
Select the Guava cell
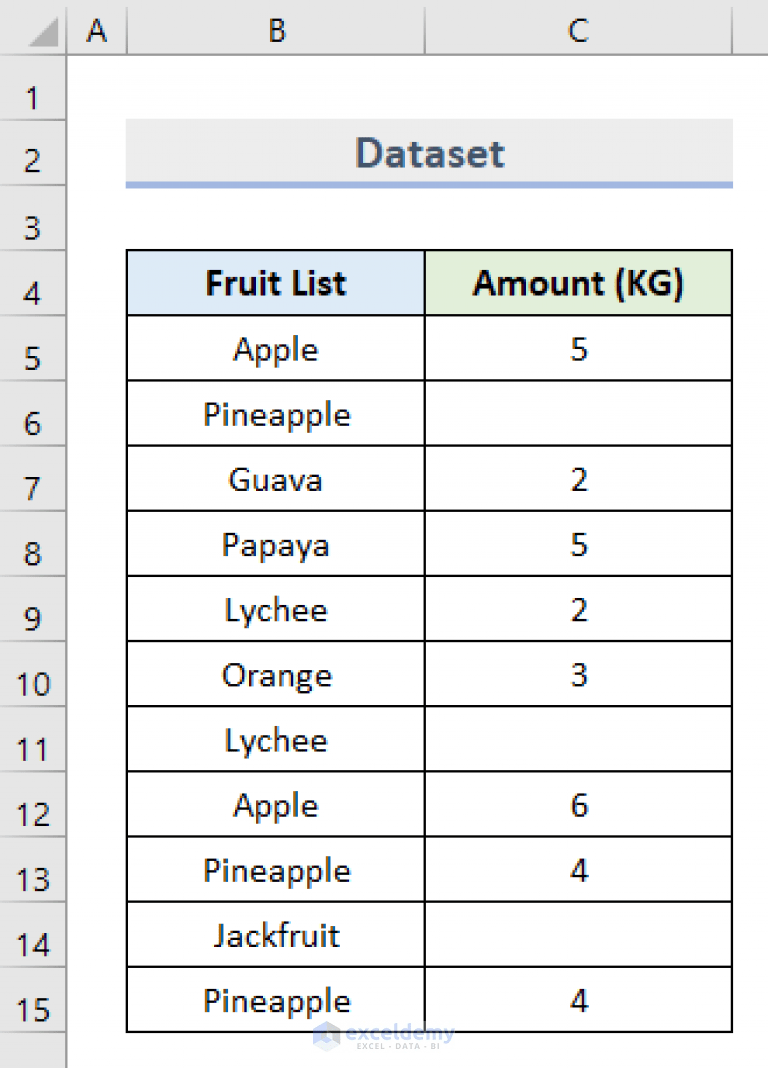point(275,479)
